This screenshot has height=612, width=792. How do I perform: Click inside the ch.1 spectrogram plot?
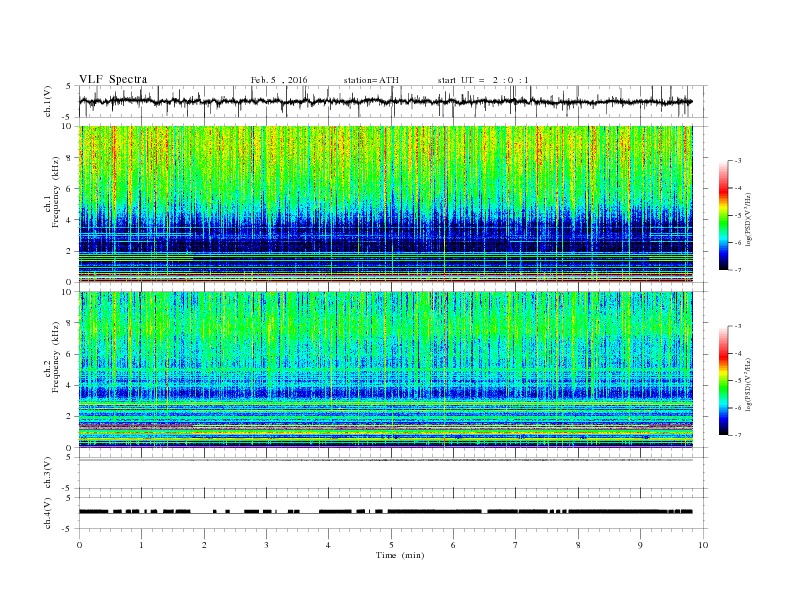coord(386,204)
